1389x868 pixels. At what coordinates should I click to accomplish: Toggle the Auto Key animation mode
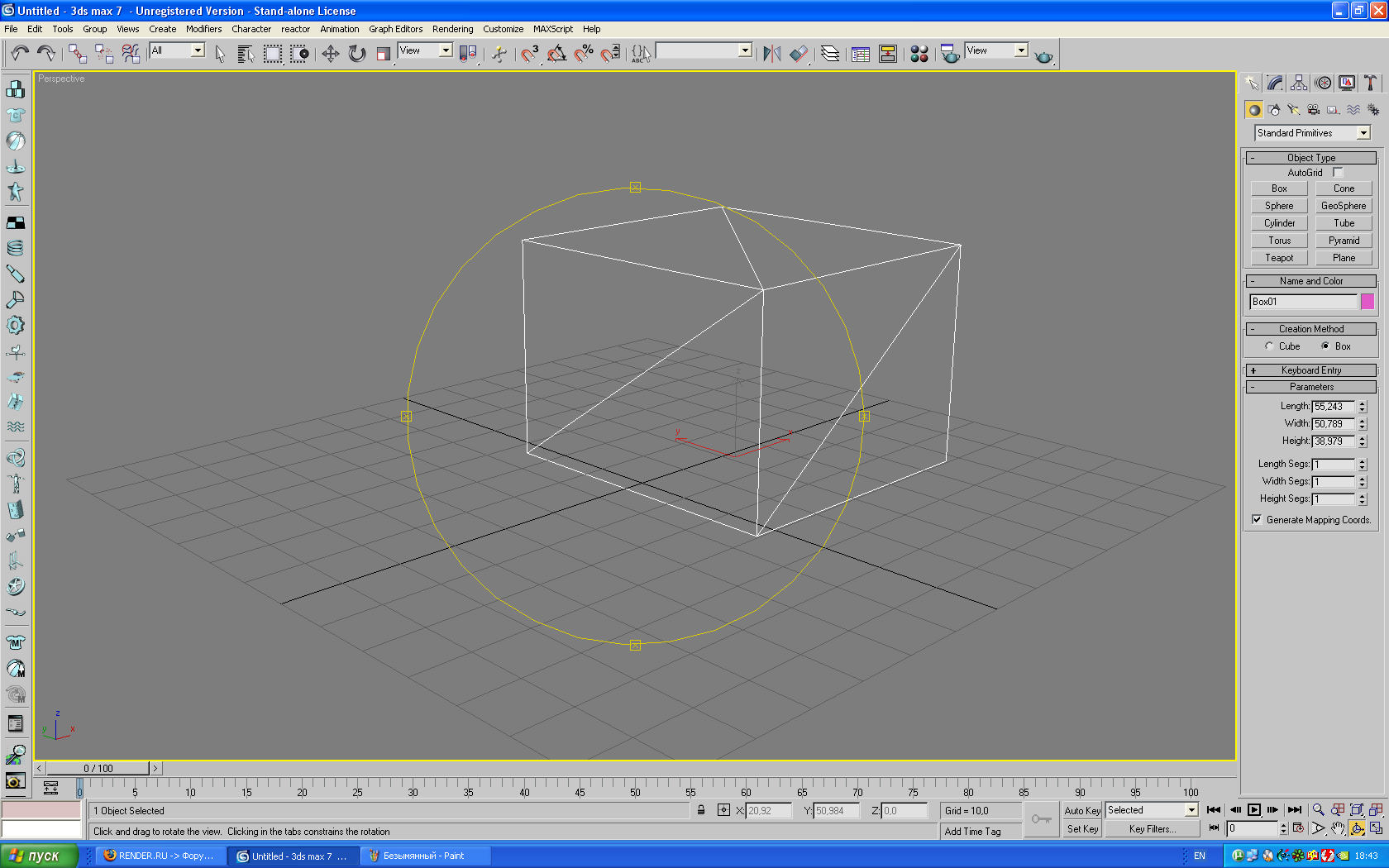click(x=1082, y=811)
